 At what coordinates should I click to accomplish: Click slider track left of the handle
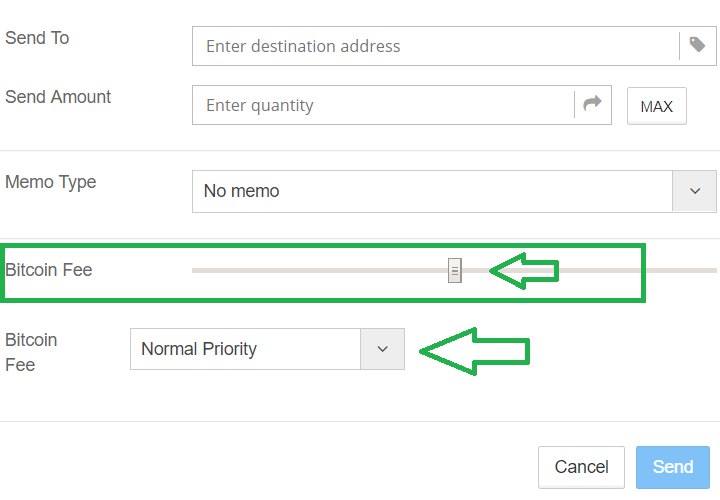point(320,270)
